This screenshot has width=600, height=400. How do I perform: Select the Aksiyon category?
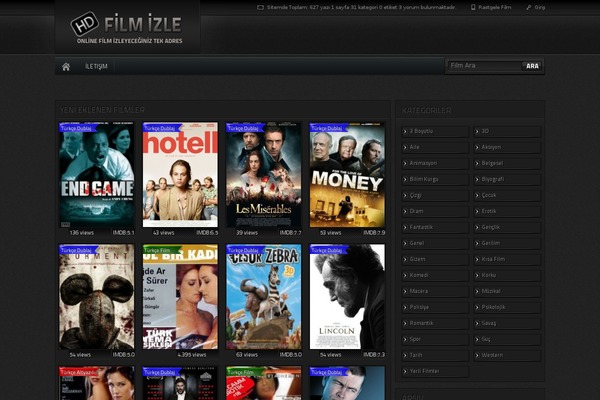tap(507, 147)
